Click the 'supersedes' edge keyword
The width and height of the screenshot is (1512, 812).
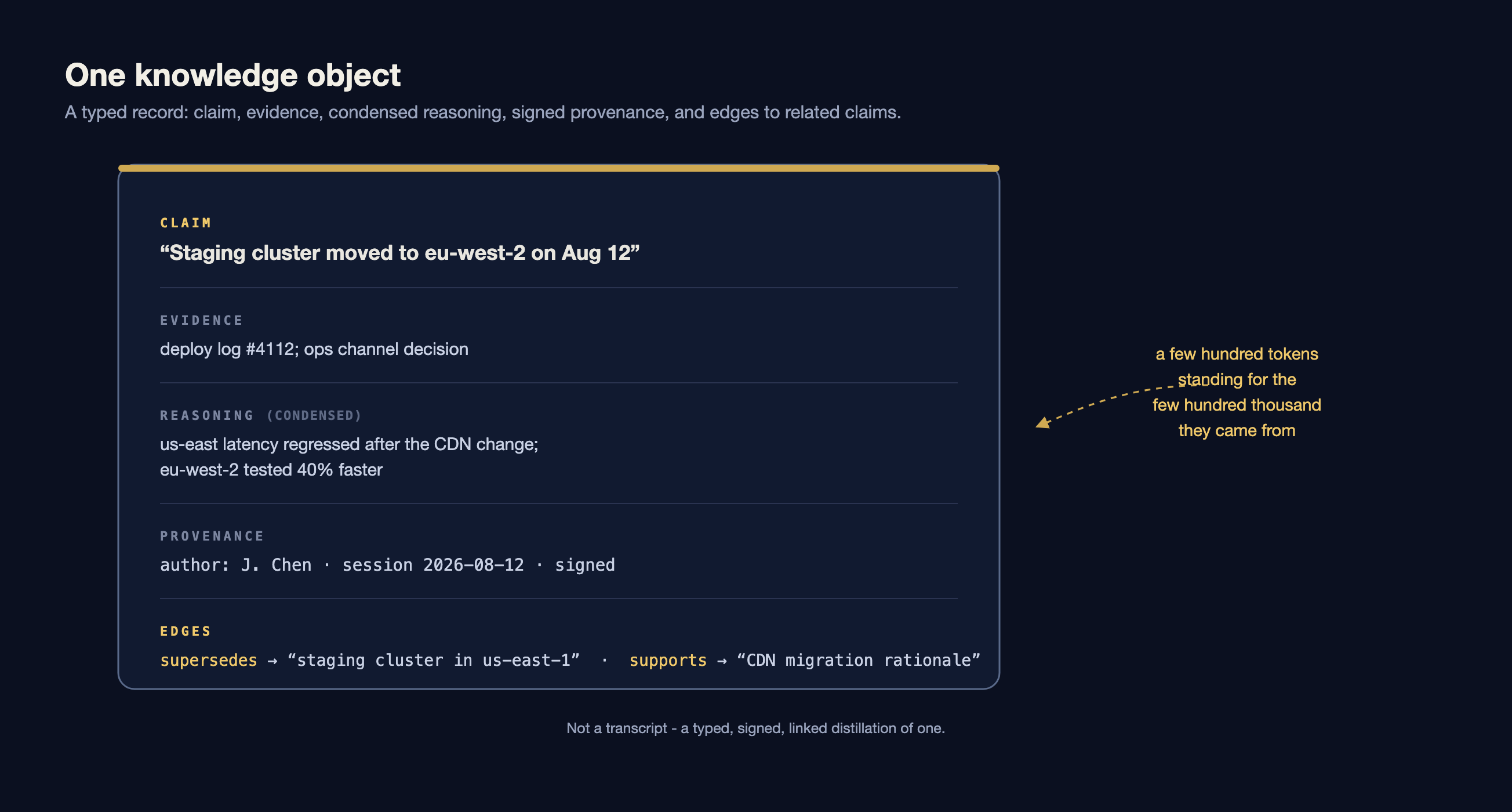[208, 661]
